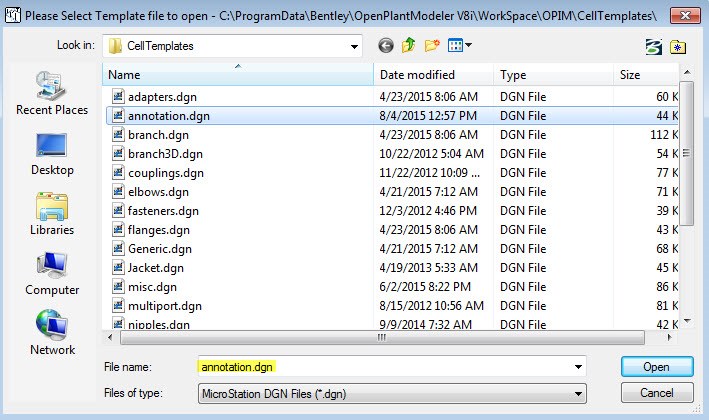Screen dimensions: 709x420
Task: Click date 10/22/2012 5:04 AM cell
Action: [x=431, y=154]
